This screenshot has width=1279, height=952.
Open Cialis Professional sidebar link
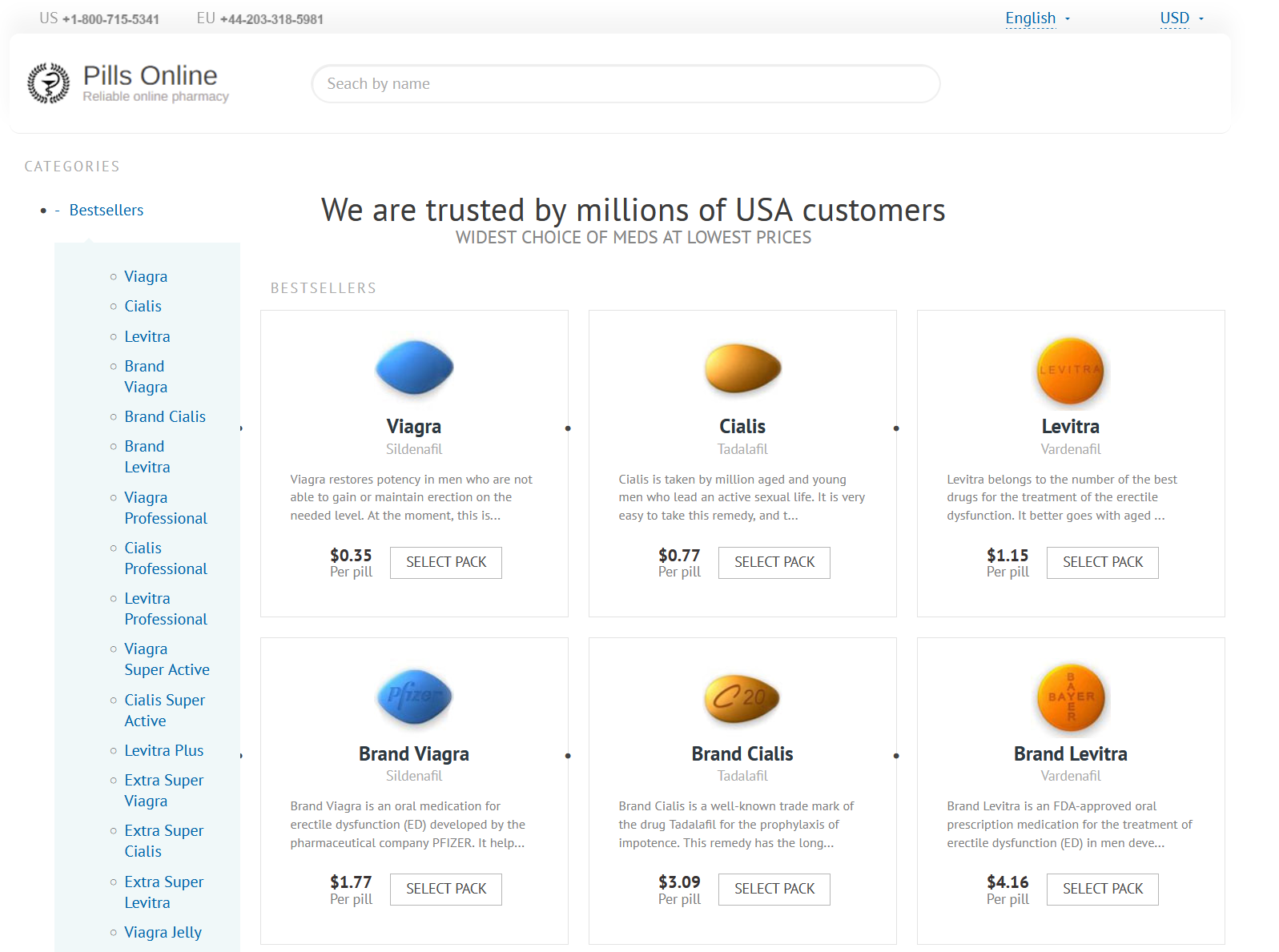[x=166, y=558]
